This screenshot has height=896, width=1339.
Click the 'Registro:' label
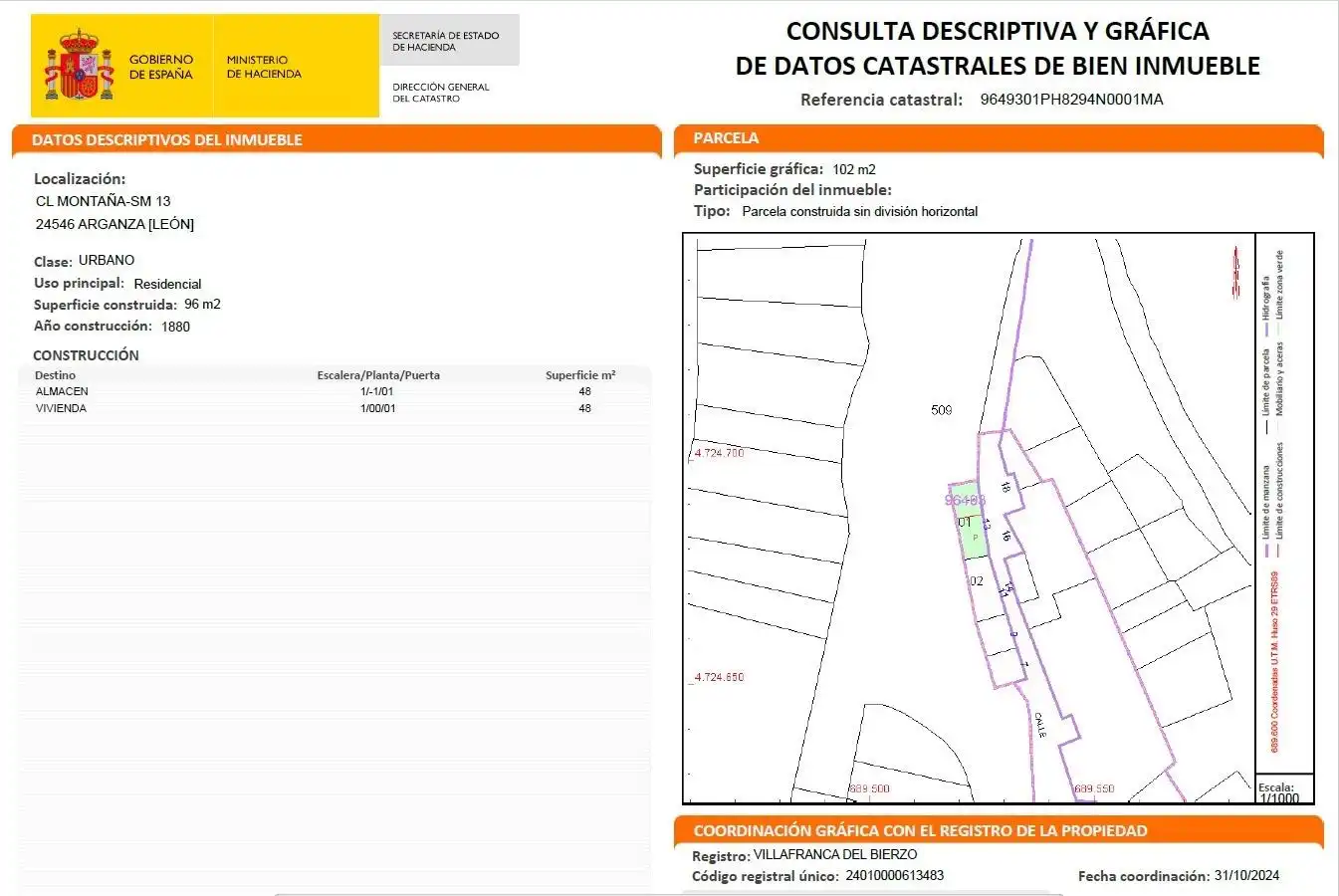[x=721, y=856]
